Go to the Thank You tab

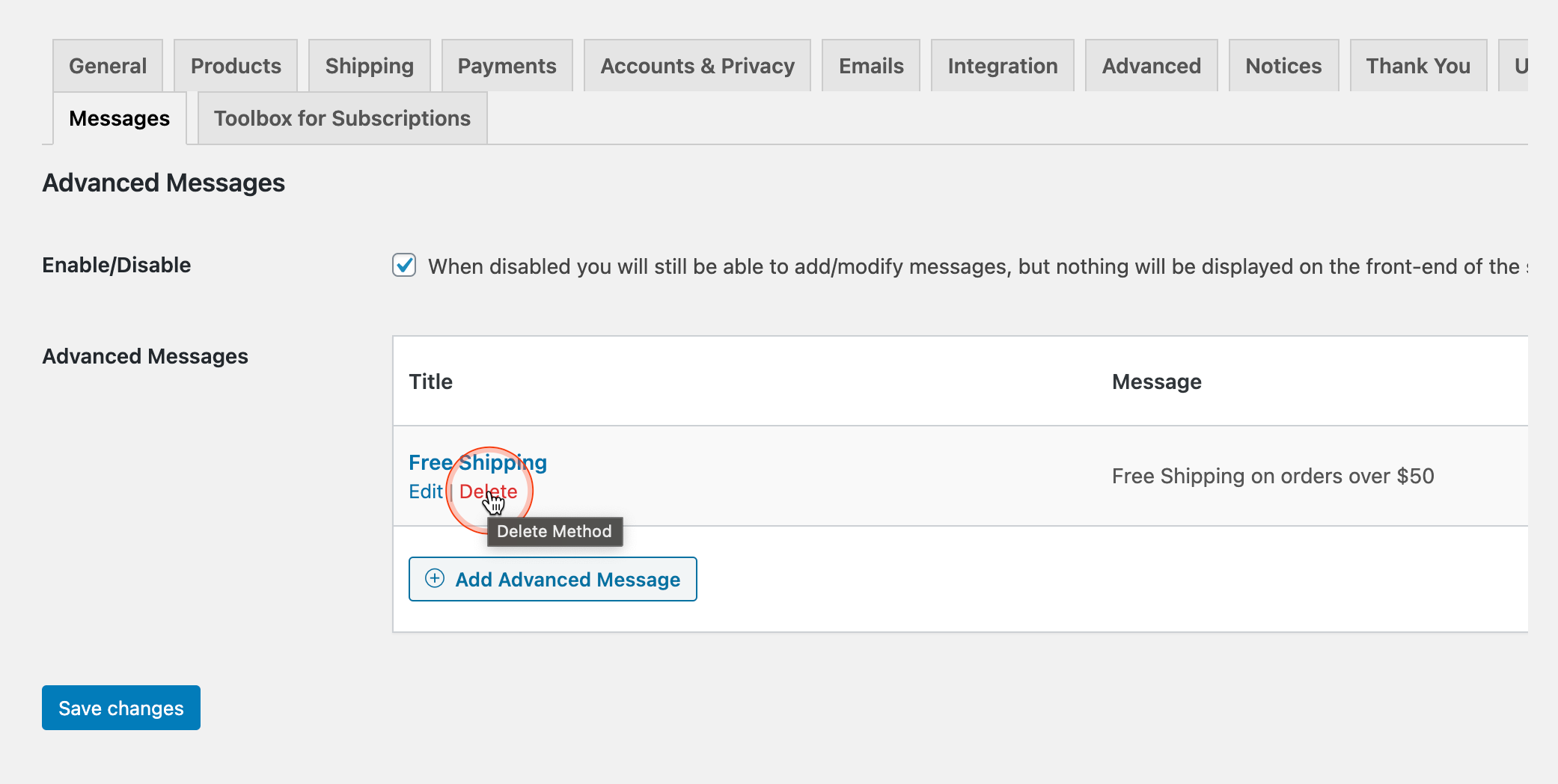click(x=1418, y=66)
